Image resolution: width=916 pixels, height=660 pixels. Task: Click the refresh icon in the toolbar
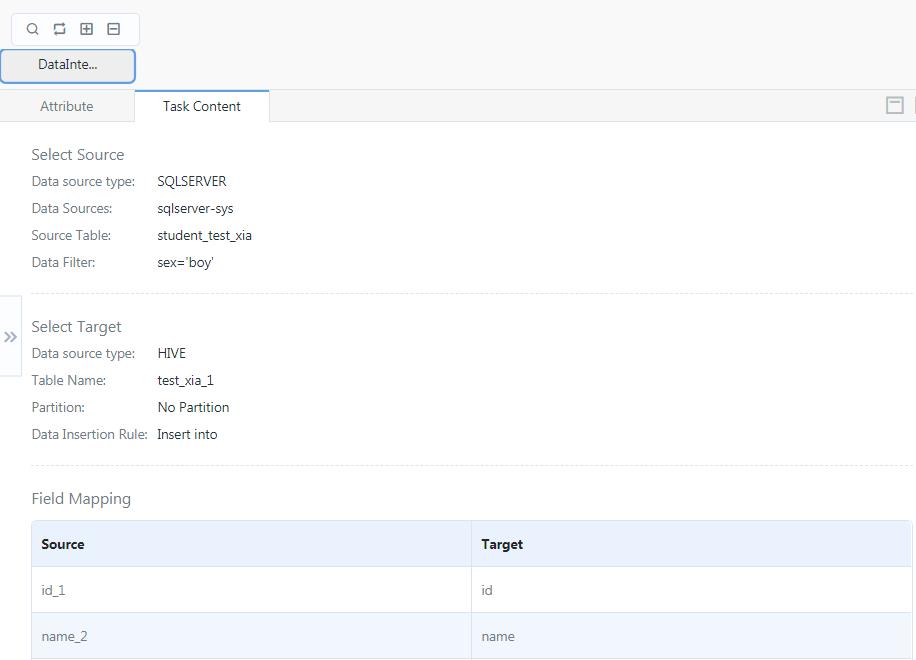[x=59, y=29]
